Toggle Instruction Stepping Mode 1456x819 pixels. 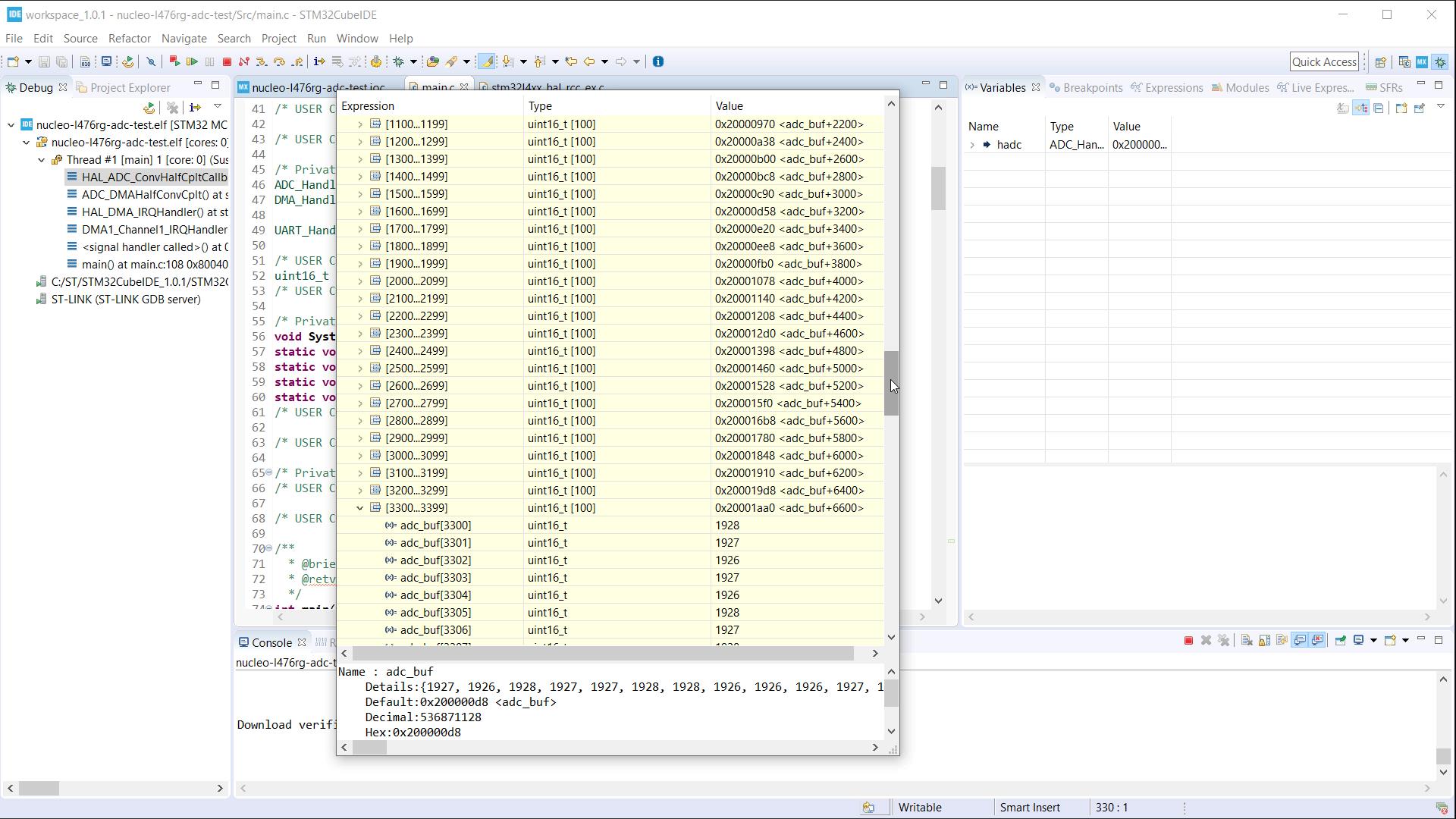[319, 61]
